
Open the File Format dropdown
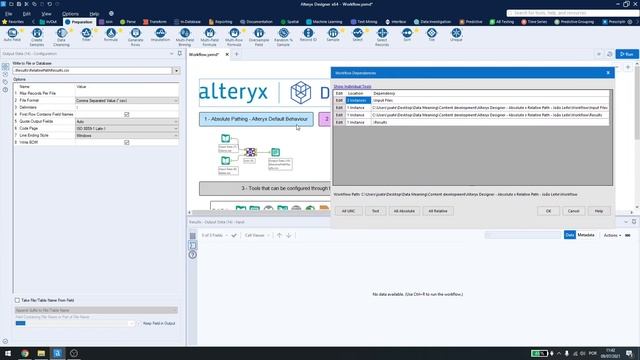127,100
